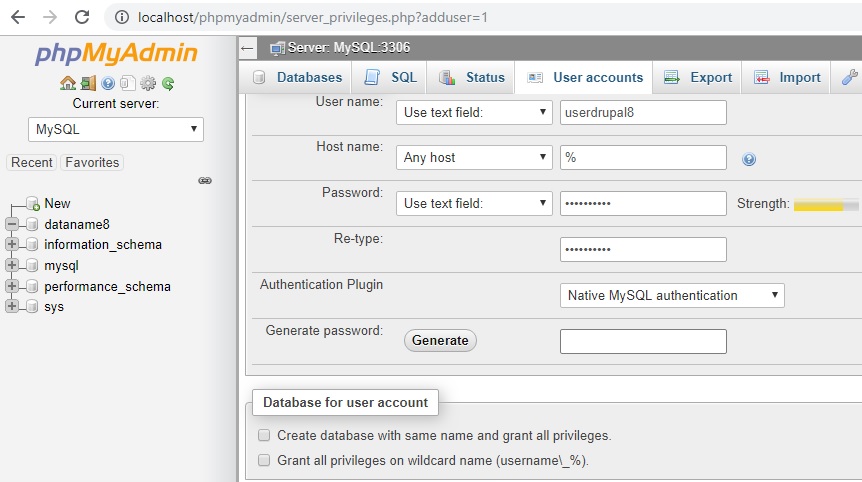Click the browser back arrow
Screen dimensions: 862x482
point(18,18)
